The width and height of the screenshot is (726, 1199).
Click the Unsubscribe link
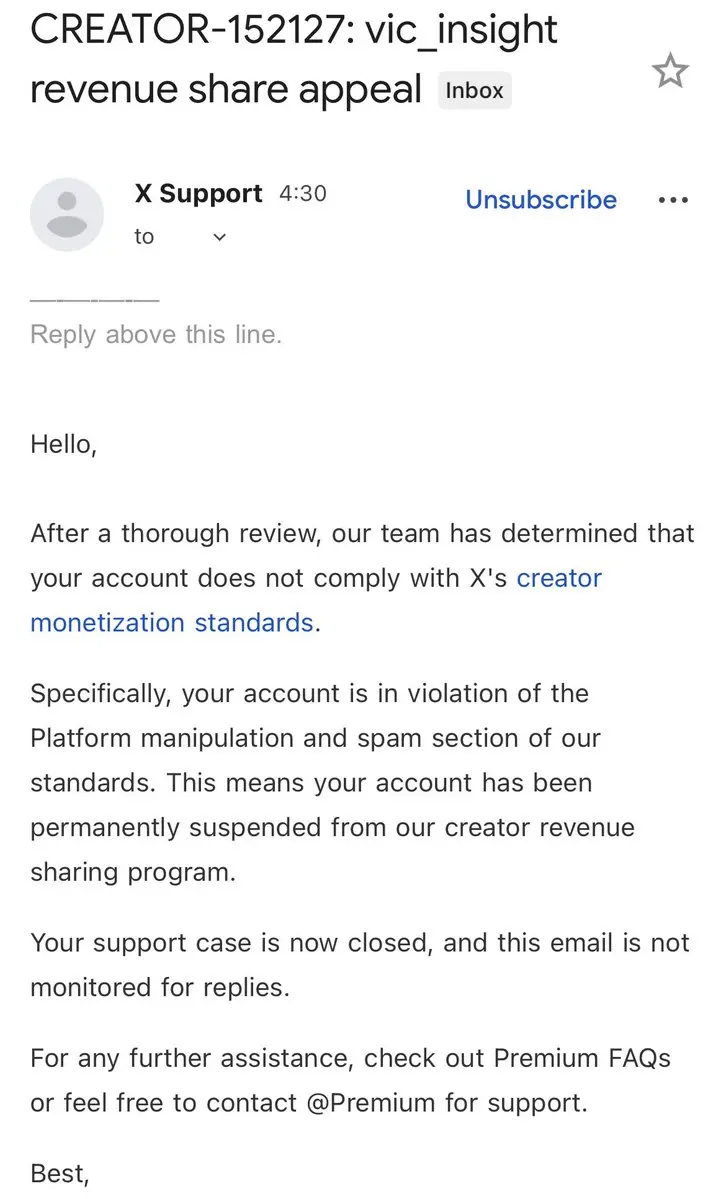(541, 200)
